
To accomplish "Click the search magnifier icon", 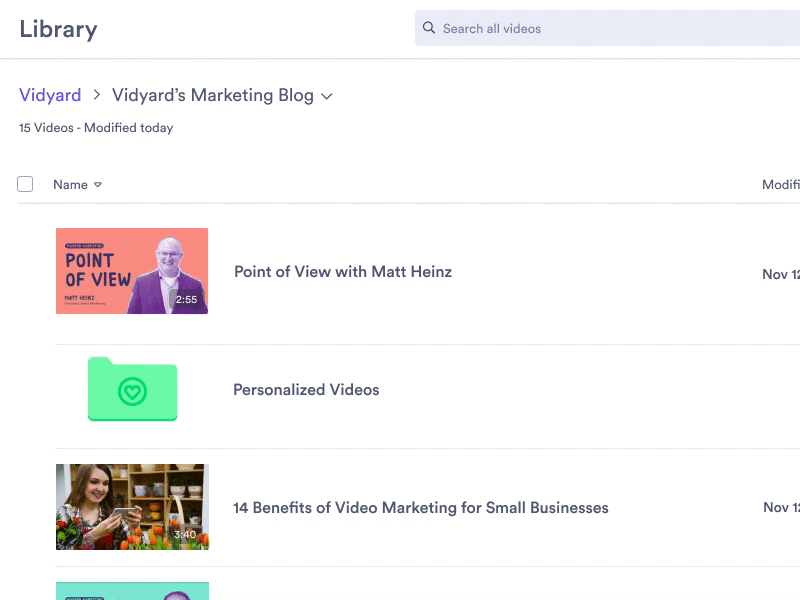I will (x=429, y=29).
